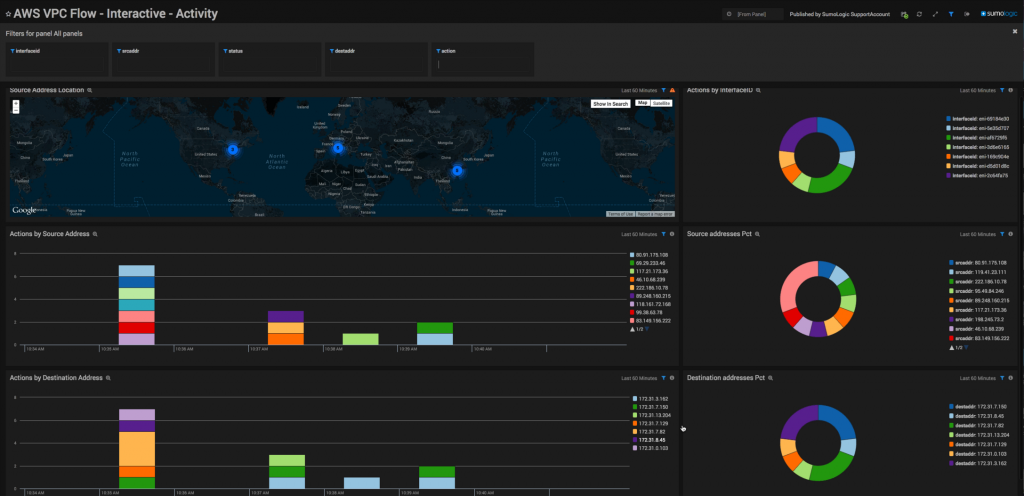
Task: Zoom in on the map with plus button
Action: click(x=16, y=103)
